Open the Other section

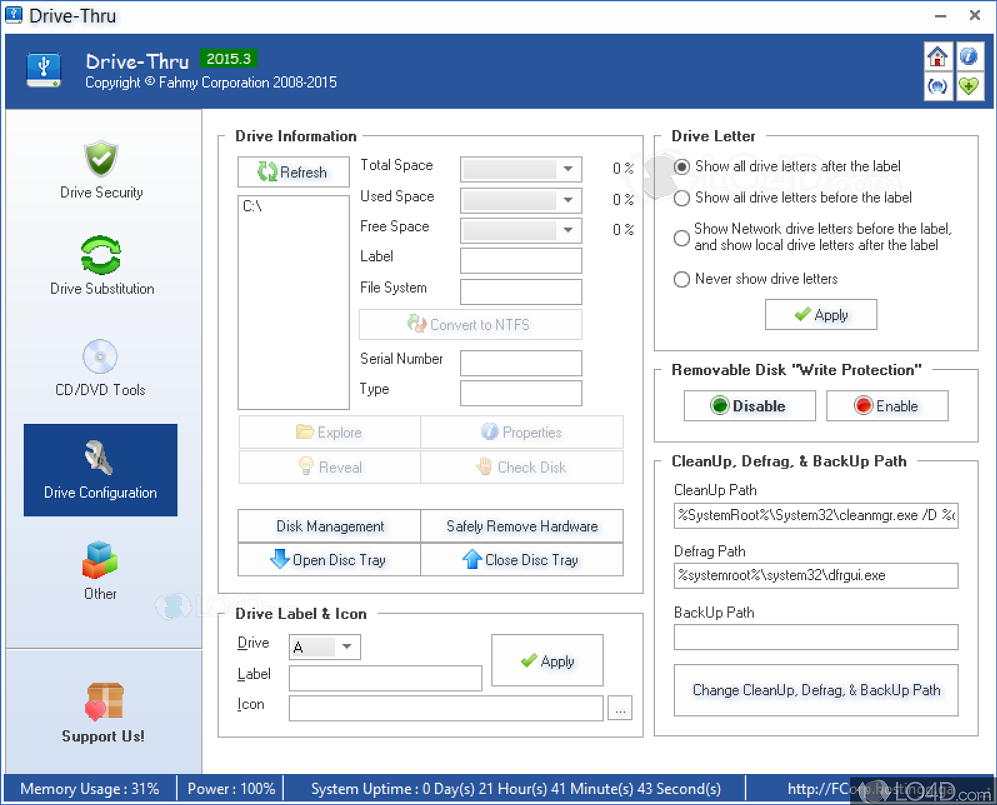[x=101, y=571]
